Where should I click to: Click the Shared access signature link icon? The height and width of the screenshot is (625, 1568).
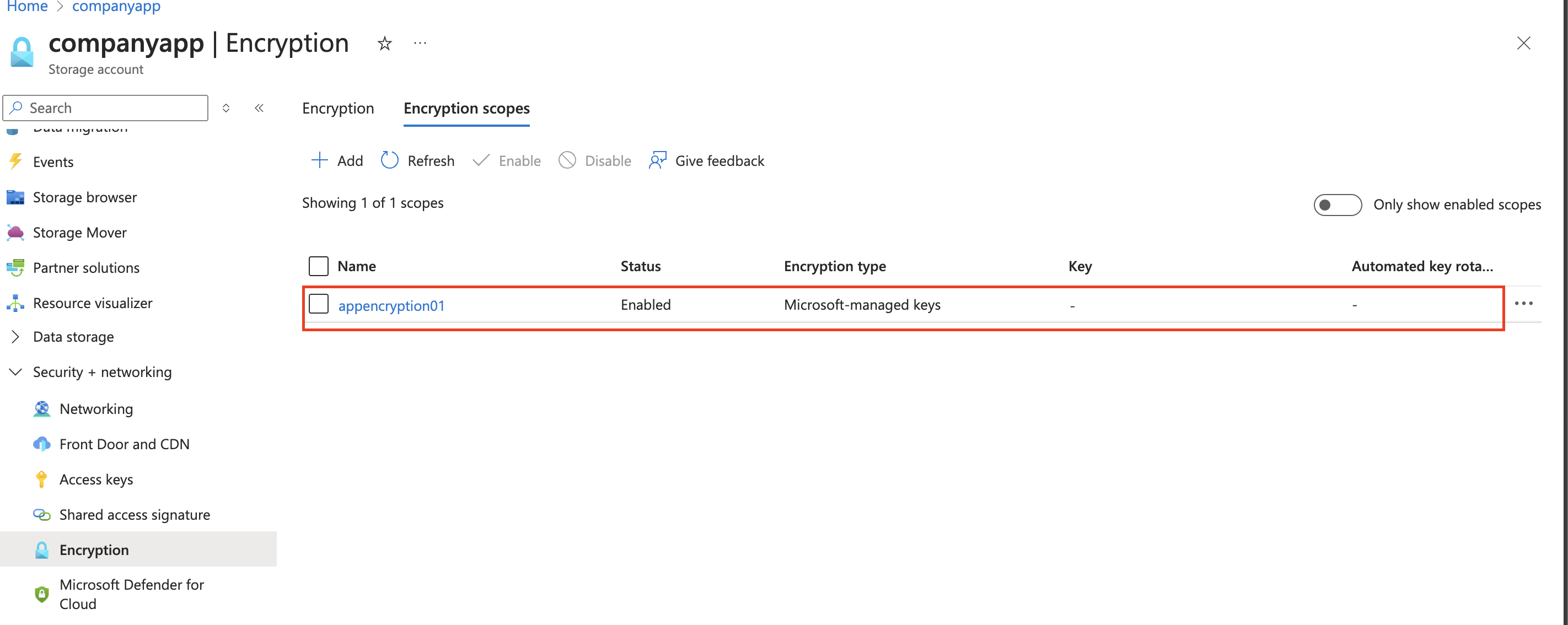41,515
